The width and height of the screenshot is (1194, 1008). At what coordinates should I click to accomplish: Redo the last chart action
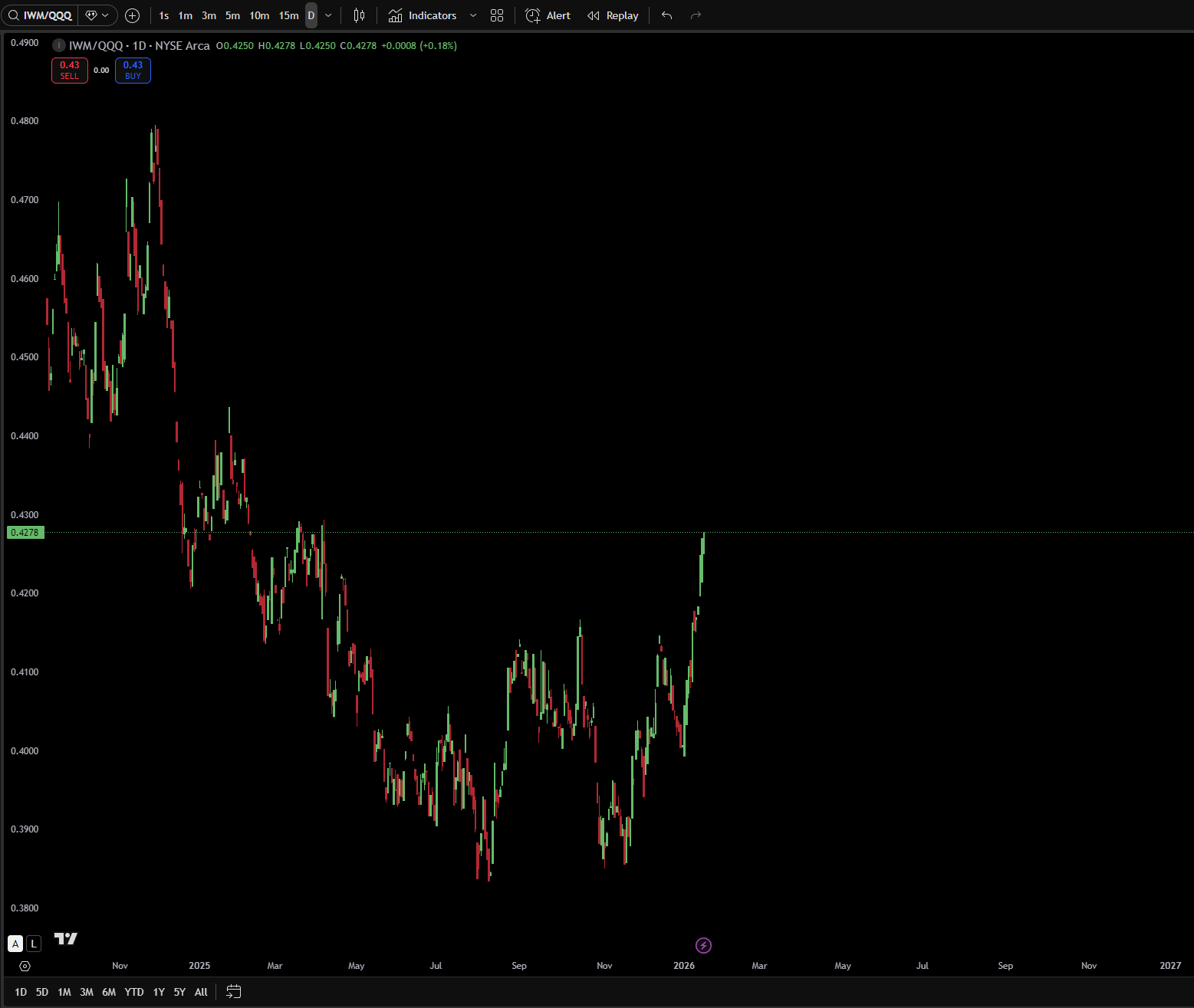696,15
